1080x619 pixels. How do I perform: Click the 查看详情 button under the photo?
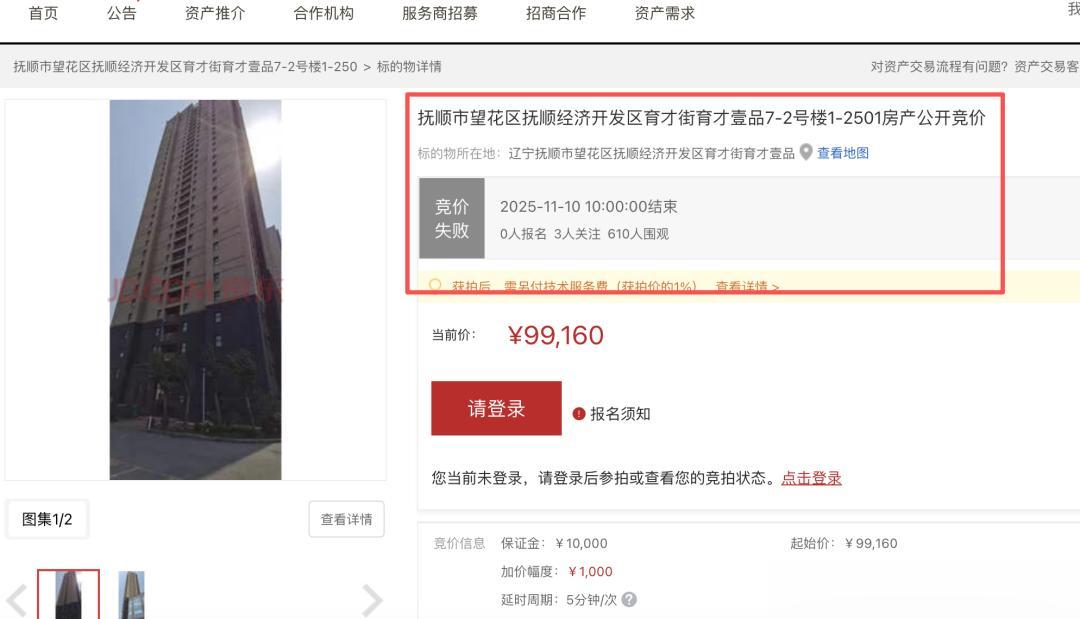[346, 519]
